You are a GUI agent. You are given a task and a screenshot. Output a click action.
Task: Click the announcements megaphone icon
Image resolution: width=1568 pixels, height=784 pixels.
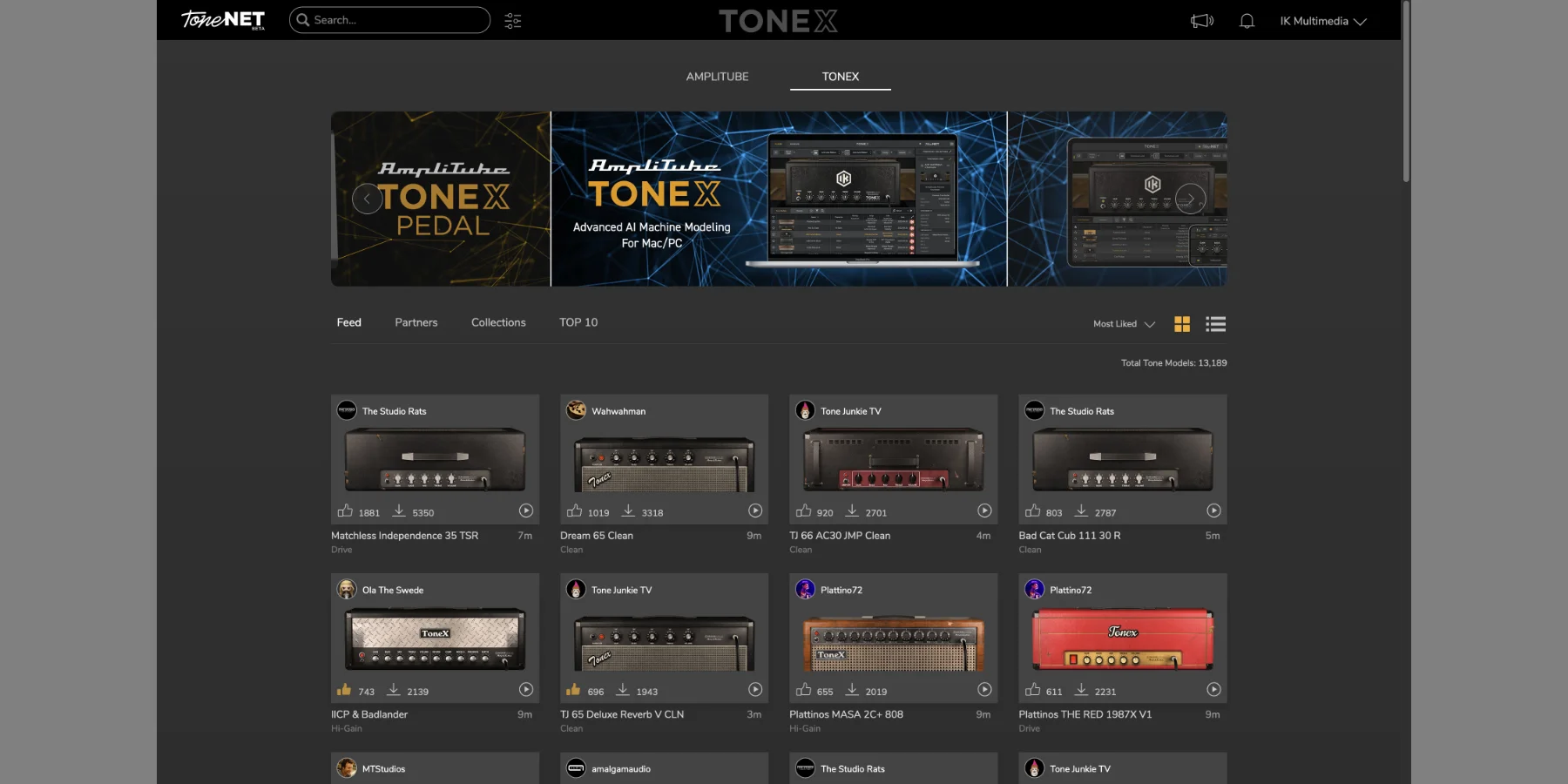point(1202,21)
